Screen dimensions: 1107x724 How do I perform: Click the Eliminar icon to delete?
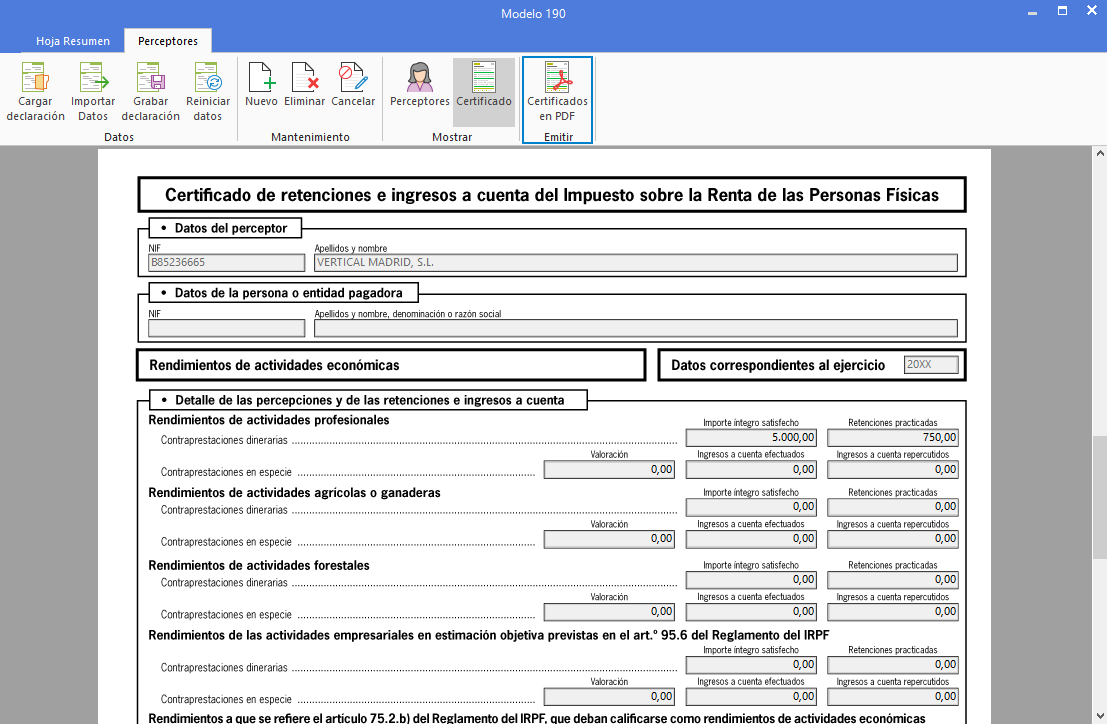click(305, 90)
